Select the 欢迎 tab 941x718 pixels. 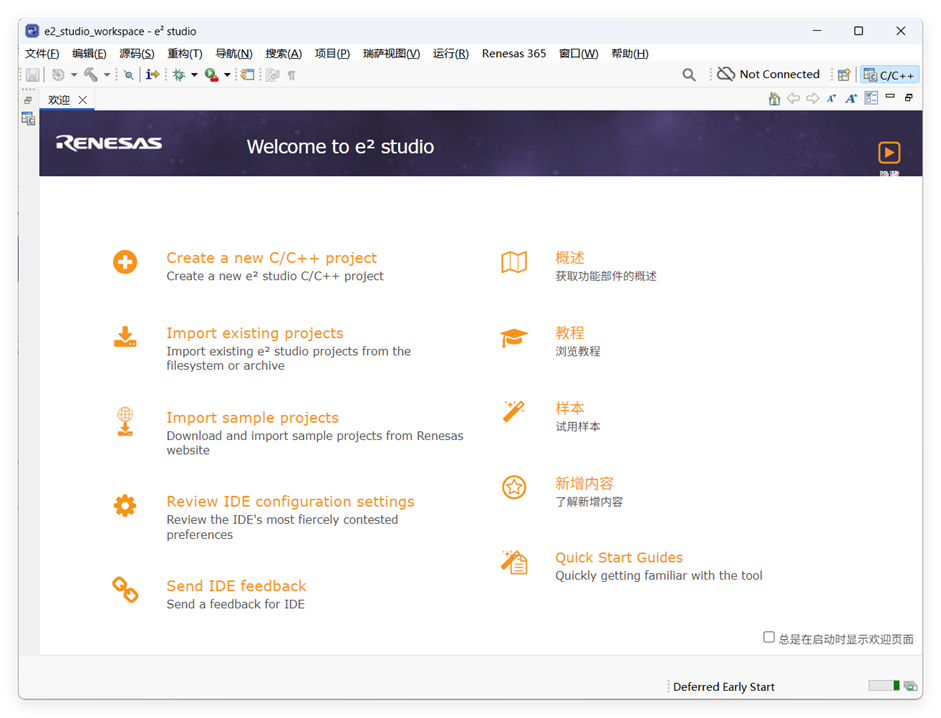coord(59,100)
